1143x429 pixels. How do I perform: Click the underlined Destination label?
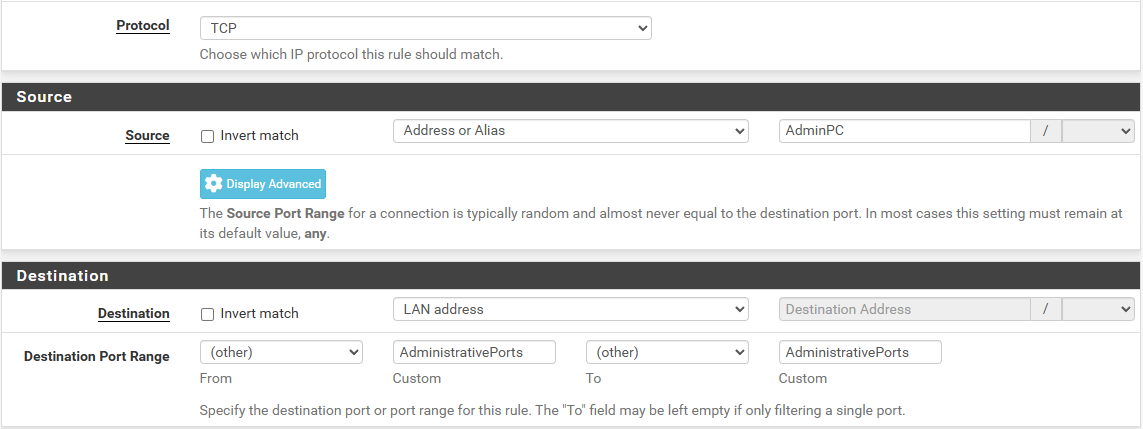pyautogui.click(x=134, y=314)
